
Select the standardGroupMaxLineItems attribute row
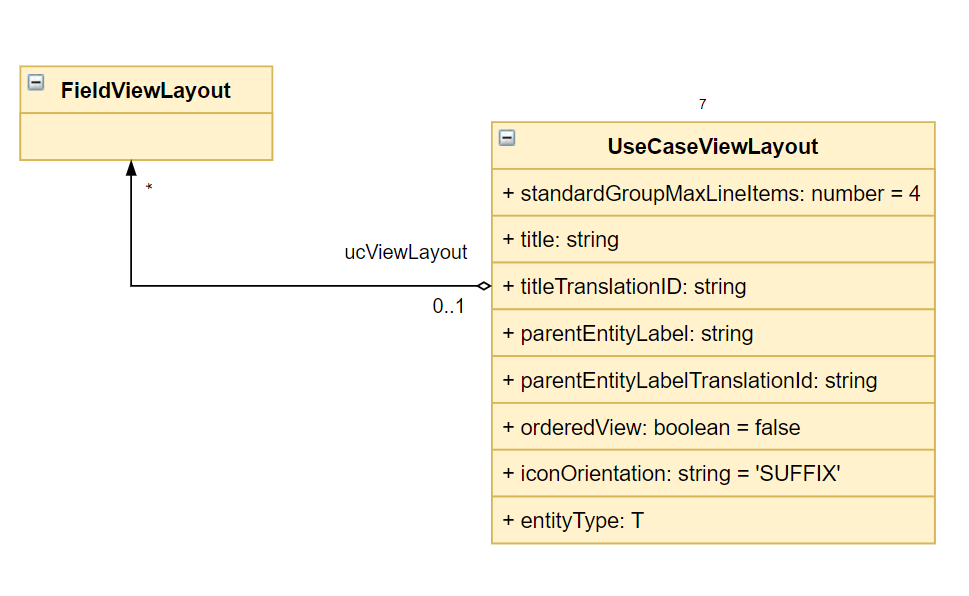coord(713,193)
